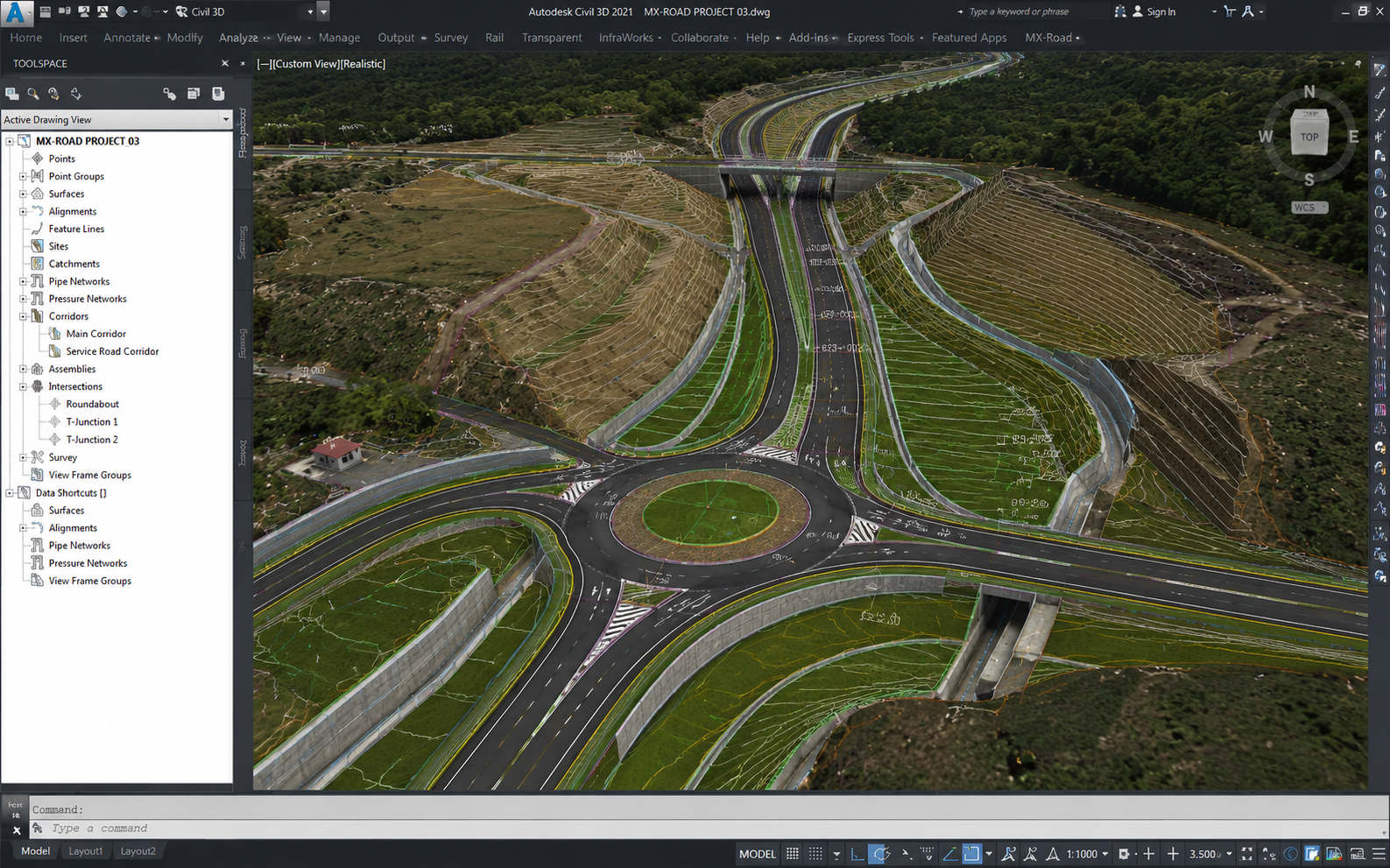Image resolution: width=1390 pixels, height=868 pixels.
Task: Open the WCS coordinate system dropdown
Action: tap(1309, 208)
